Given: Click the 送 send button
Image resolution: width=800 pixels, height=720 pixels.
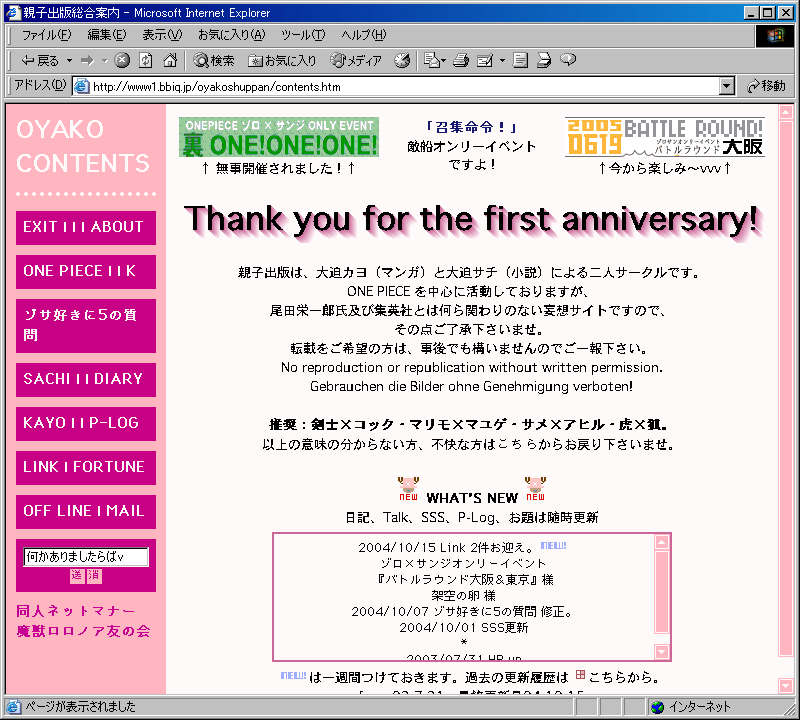Looking at the screenshot, I should (77, 576).
